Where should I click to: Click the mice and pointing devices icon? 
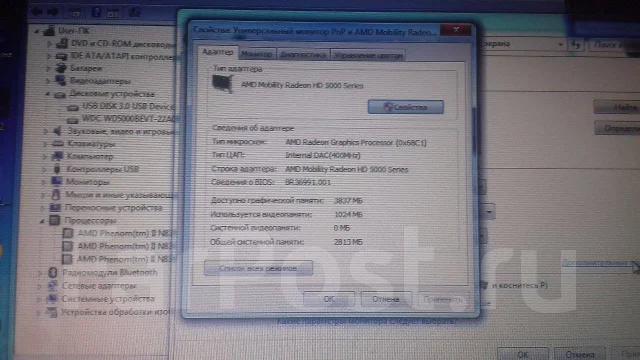[56, 194]
